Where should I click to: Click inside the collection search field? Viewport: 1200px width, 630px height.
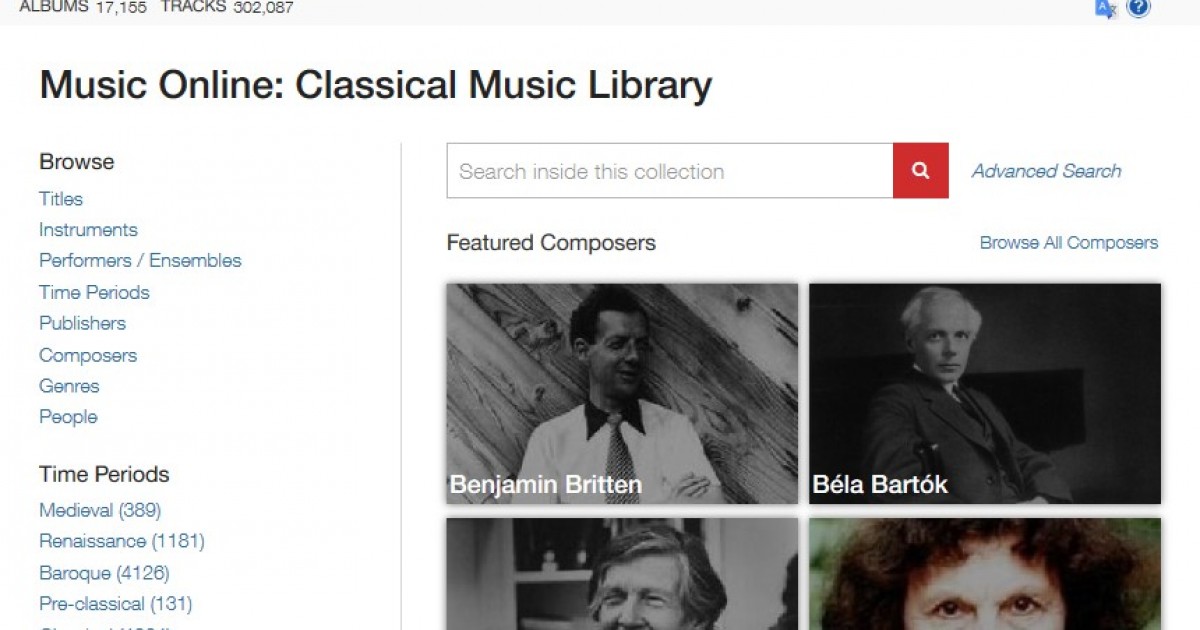[670, 171]
